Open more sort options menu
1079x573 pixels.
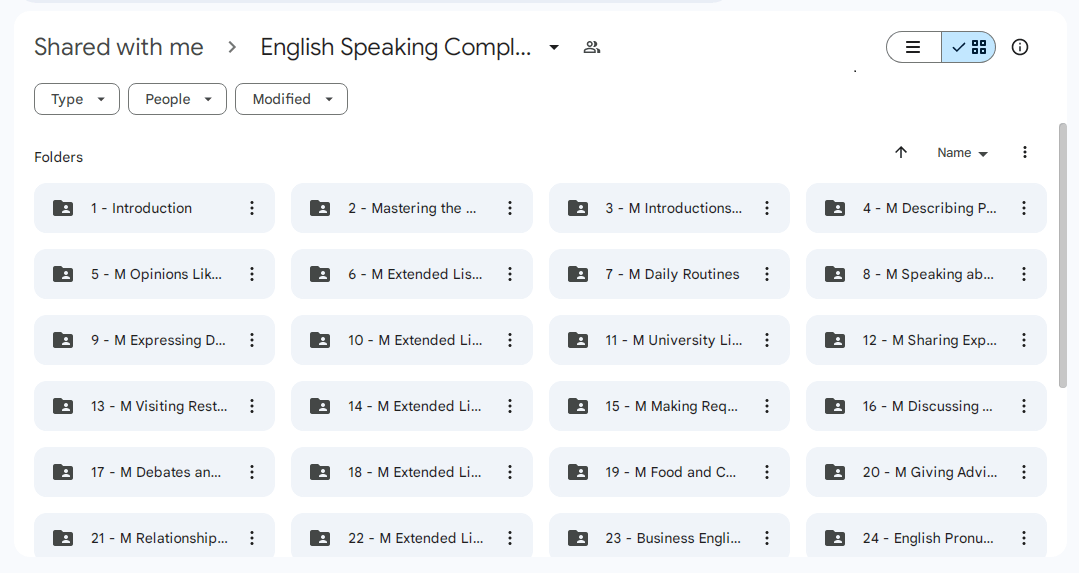[x=1025, y=152]
